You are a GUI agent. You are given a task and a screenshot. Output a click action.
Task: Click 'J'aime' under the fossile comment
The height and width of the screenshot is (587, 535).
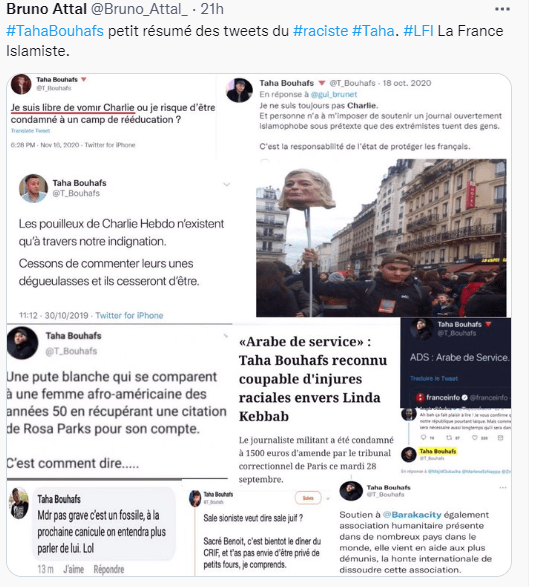73,569
